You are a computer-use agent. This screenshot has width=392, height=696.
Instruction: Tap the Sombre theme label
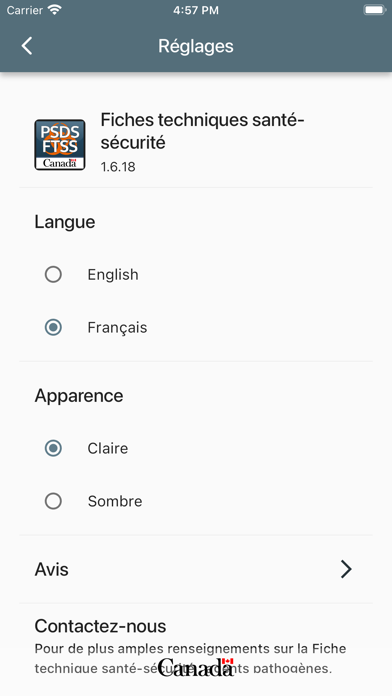[x=115, y=502]
